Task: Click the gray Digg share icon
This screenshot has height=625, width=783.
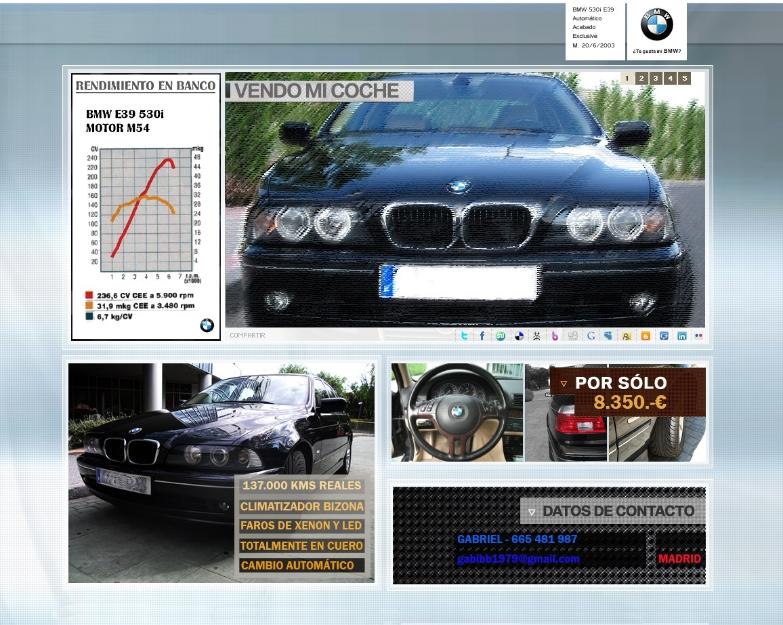Action: click(x=573, y=336)
